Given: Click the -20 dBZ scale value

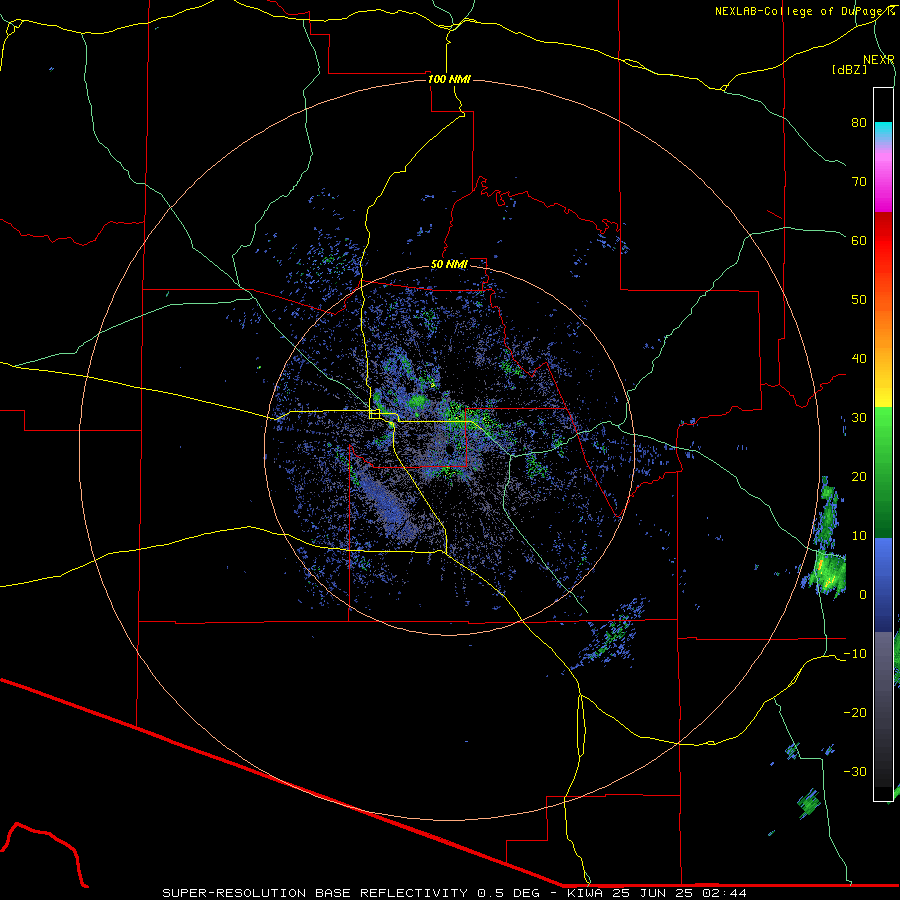Looking at the screenshot, I should pos(855,712).
